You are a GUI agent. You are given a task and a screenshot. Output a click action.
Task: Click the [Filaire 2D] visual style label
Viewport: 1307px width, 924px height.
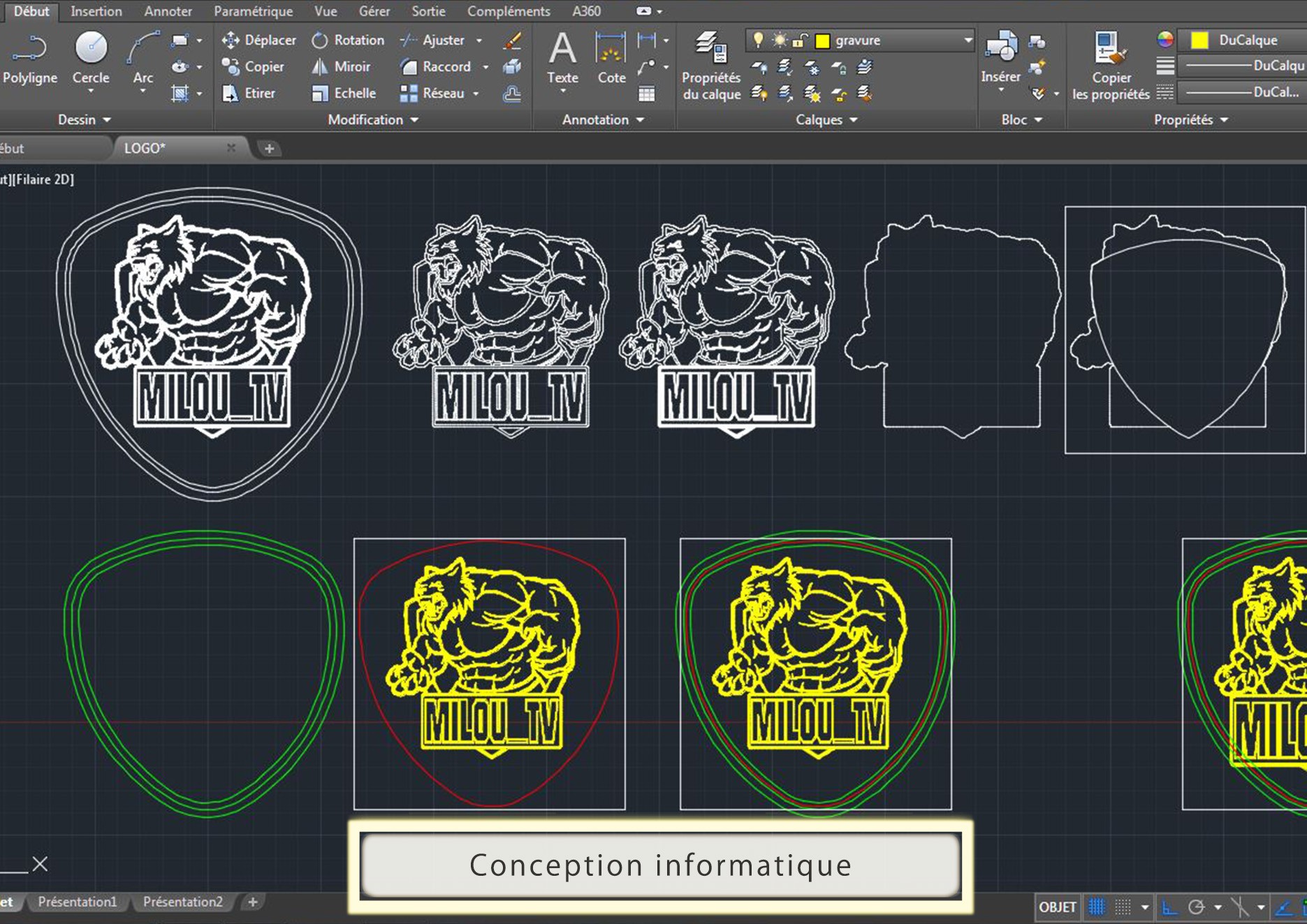(x=43, y=179)
